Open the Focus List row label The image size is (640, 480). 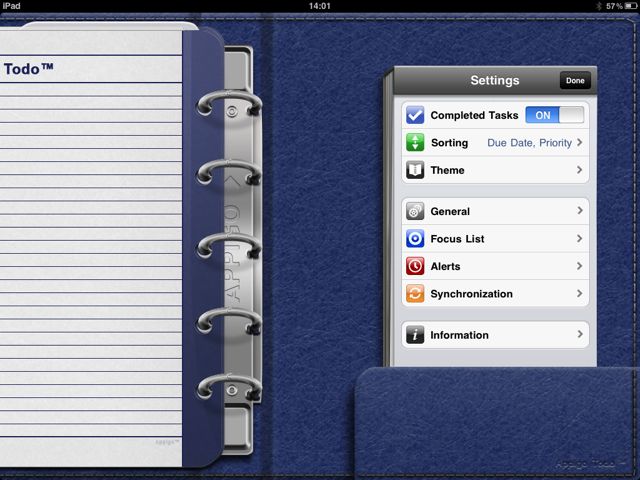457,239
